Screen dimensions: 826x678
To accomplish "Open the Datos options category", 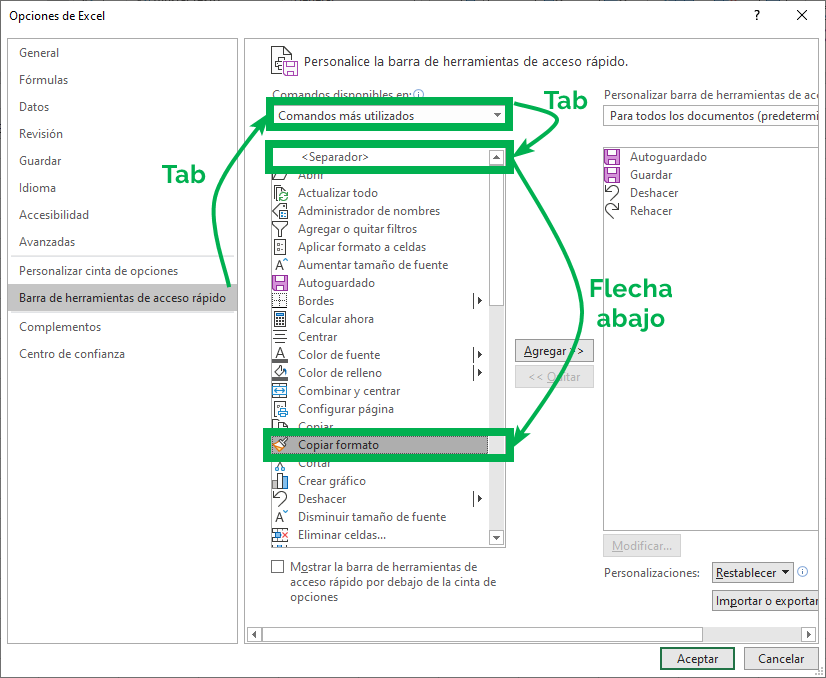I will (122, 106).
